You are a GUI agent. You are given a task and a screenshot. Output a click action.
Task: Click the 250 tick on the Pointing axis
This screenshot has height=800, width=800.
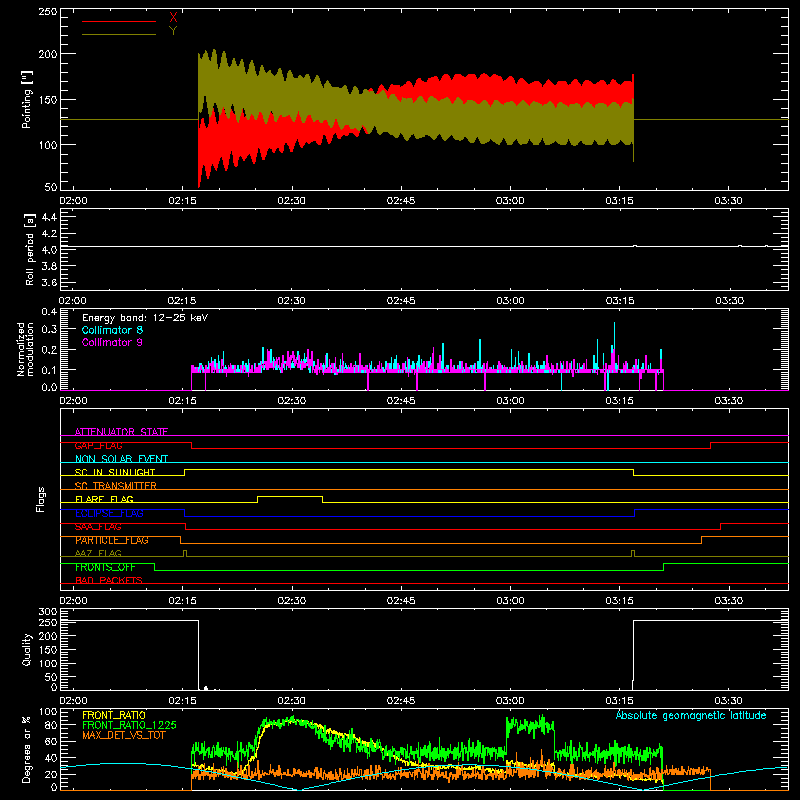click(x=47, y=11)
